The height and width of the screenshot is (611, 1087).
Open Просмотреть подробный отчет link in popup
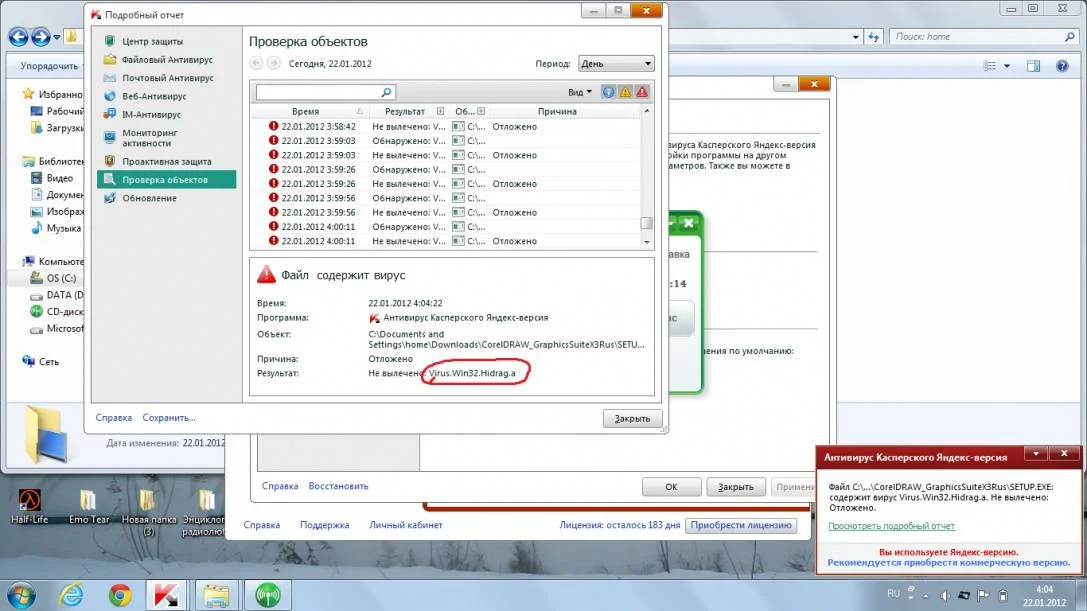(x=891, y=526)
